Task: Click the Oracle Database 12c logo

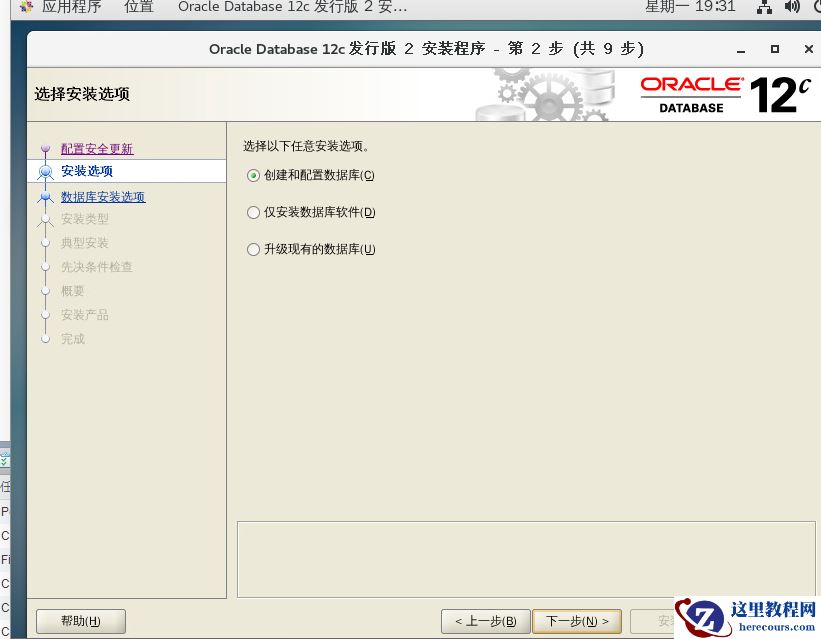Action: click(726, 95)
